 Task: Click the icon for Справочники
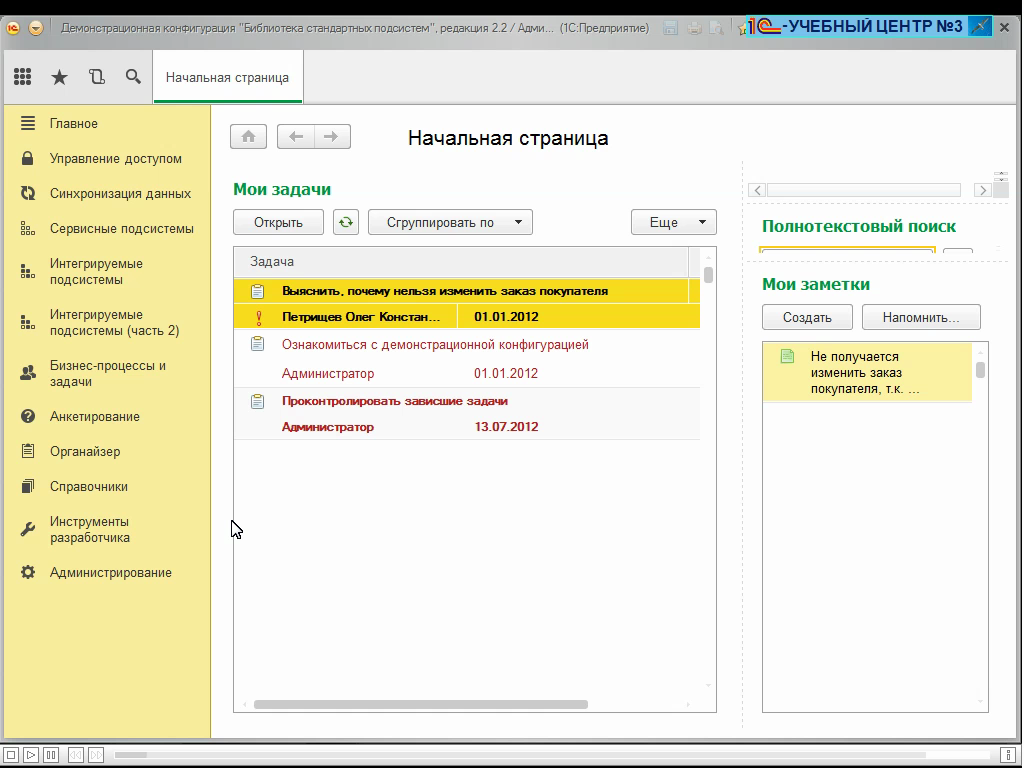click(x=27, y=486)
